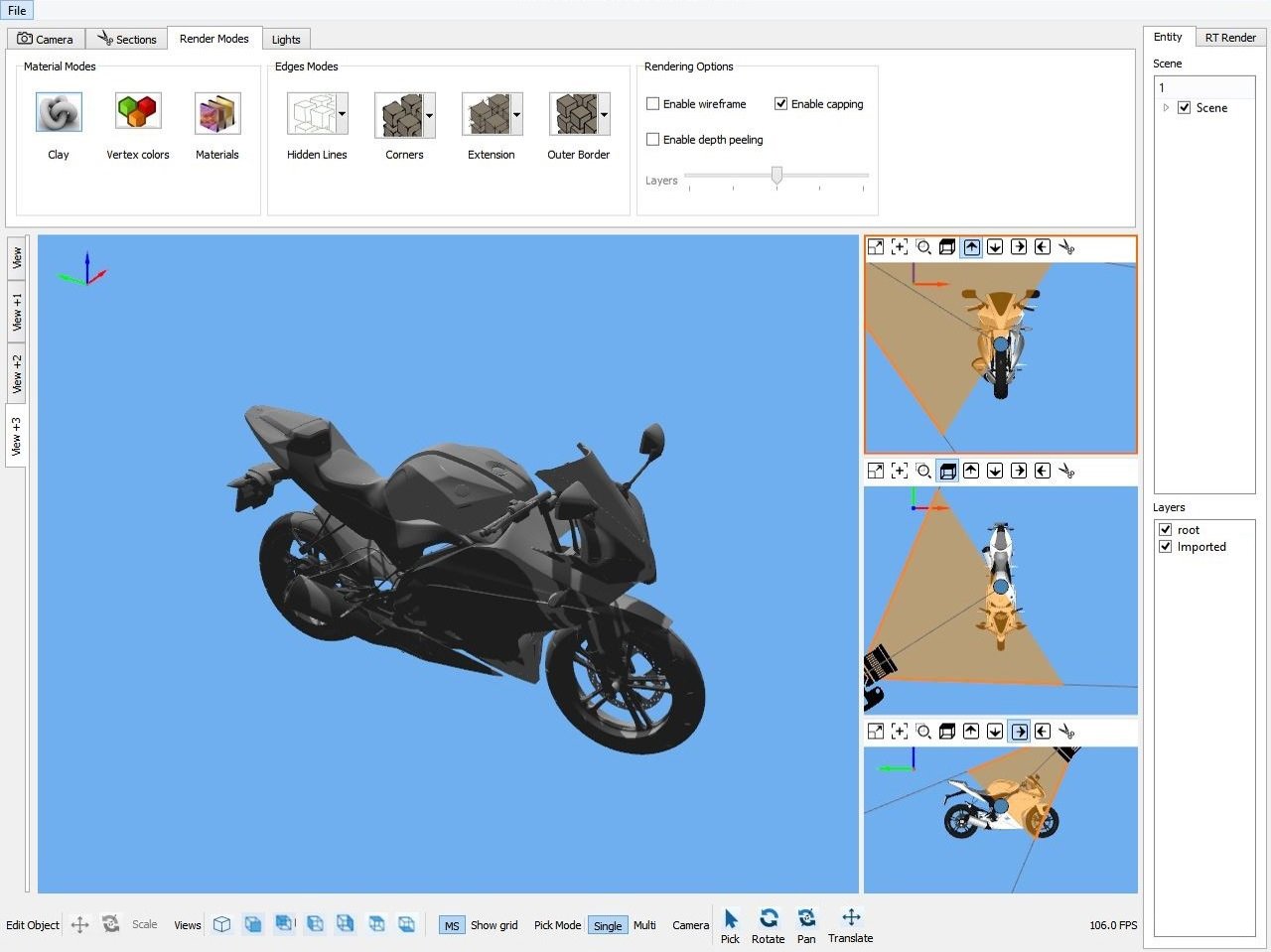Switch to the Lights tab
Image resolution: width=1271 pixels, height=952 pixels.
pos(286,39)
